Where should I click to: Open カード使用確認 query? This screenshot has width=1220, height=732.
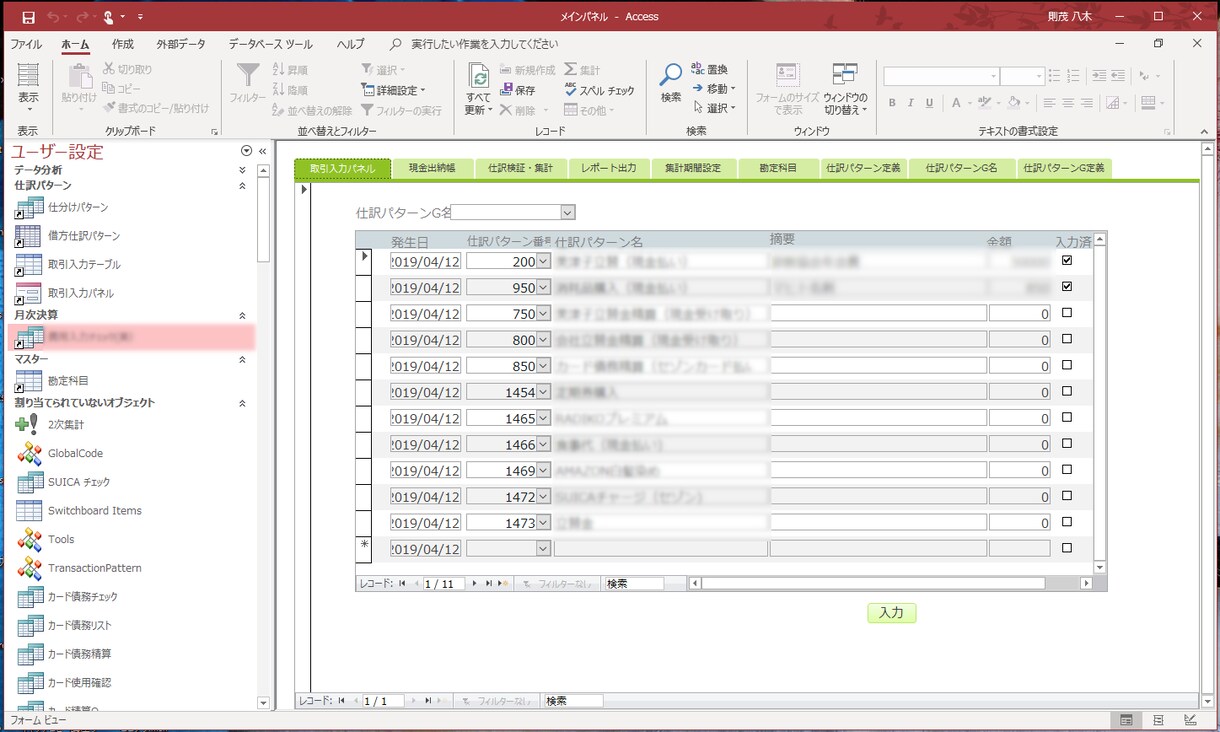click(64, 682)
